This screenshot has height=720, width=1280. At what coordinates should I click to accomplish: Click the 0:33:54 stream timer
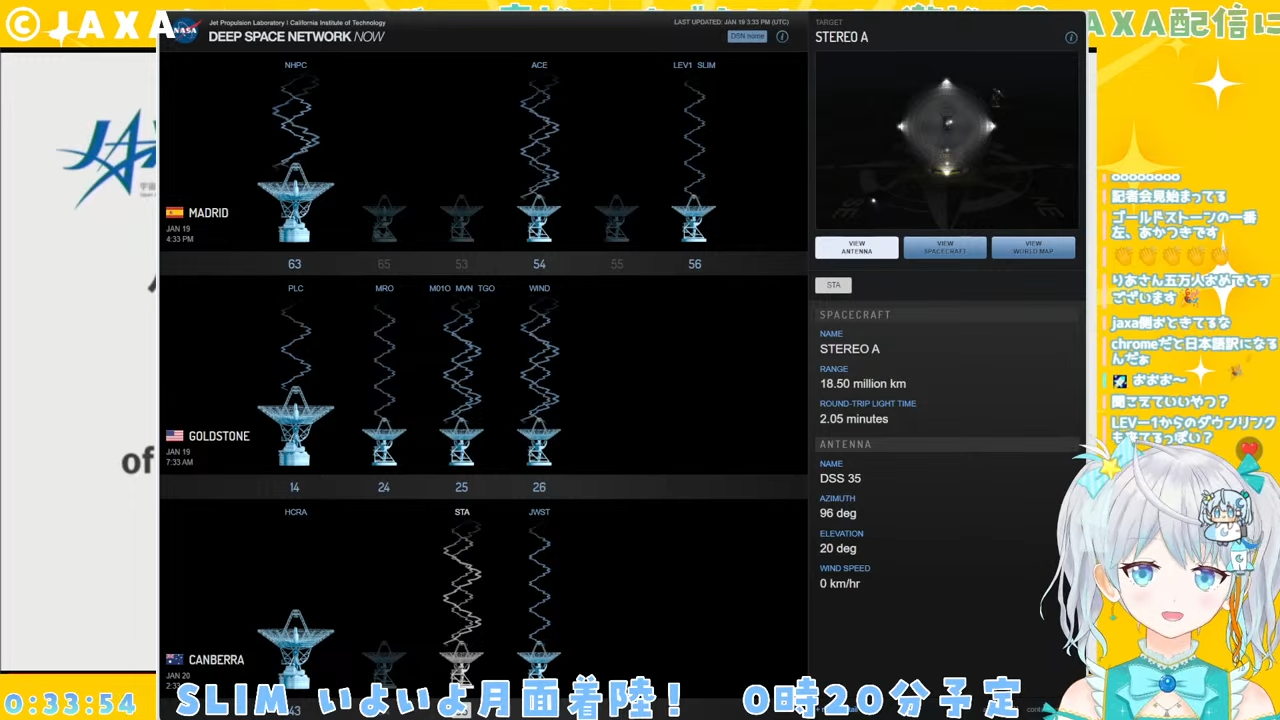(69, 704)
